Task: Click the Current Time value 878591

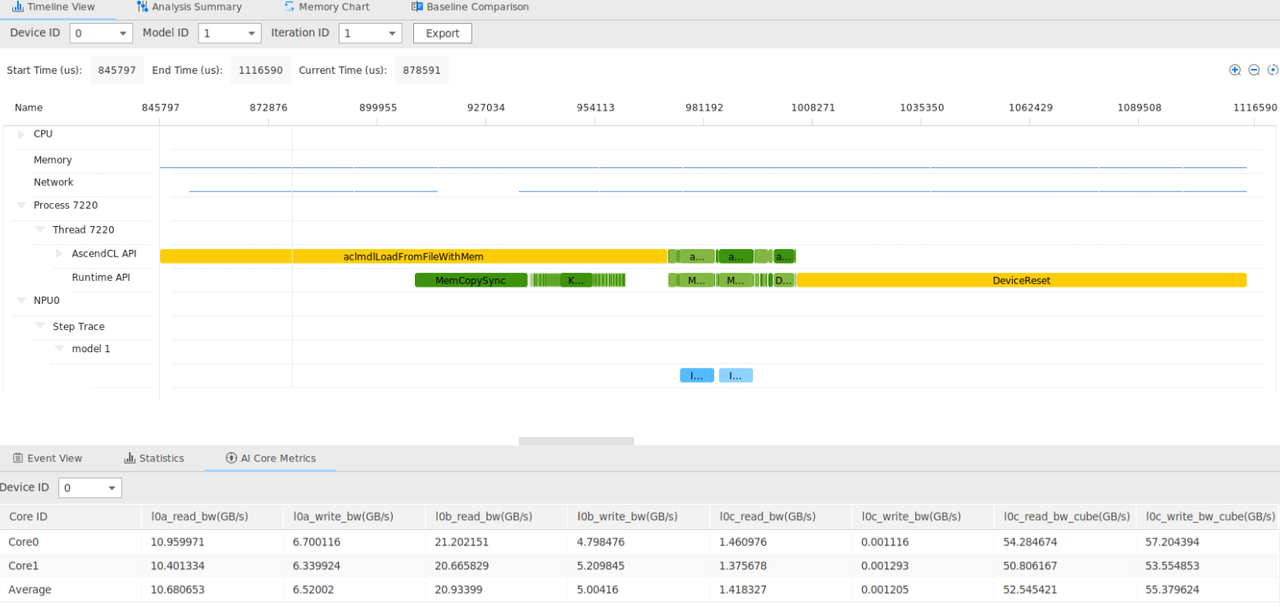Action: tap(422, 70)
